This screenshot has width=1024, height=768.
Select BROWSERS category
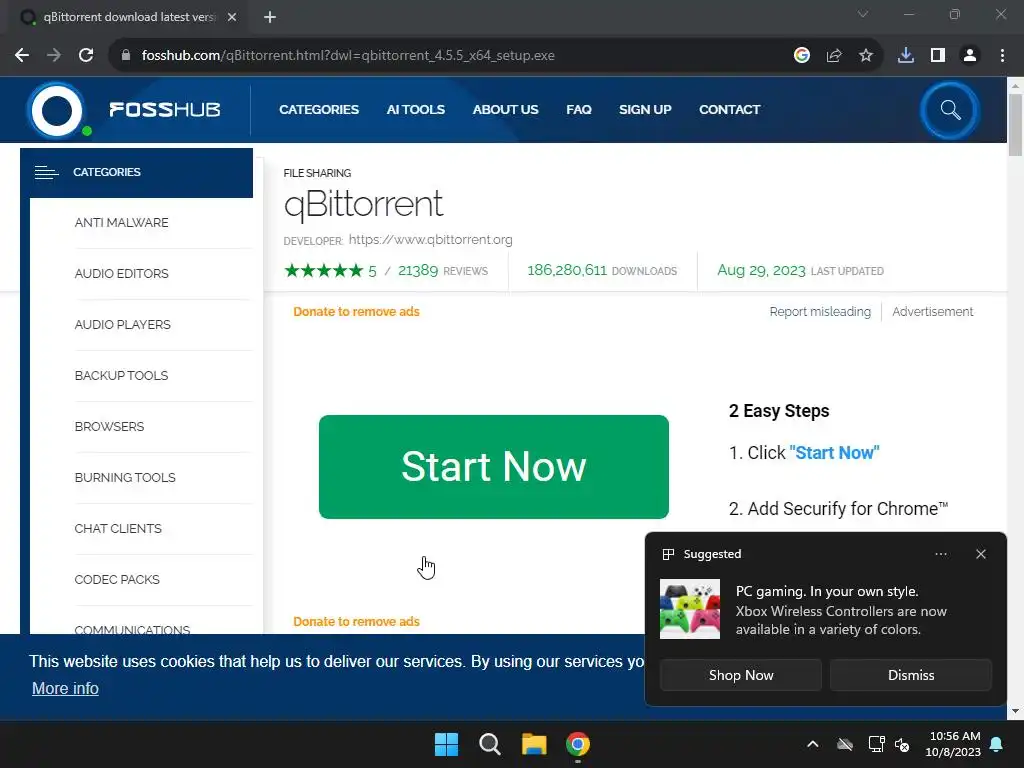pos(109,426)
